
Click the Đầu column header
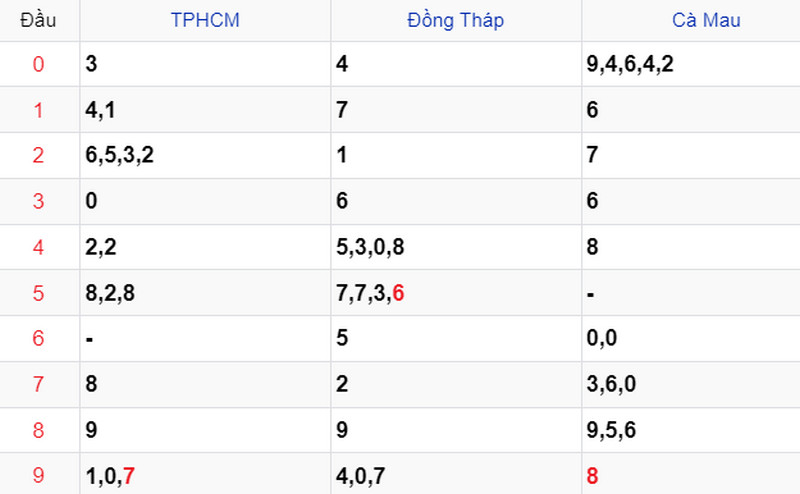[x=38, y=20]
